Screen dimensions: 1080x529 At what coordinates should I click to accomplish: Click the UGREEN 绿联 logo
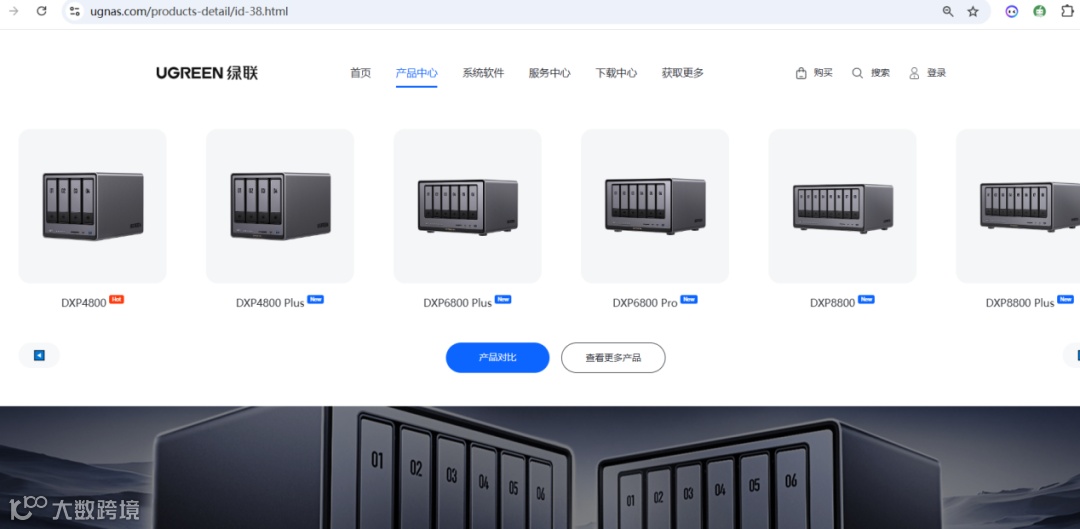(207, 73)
